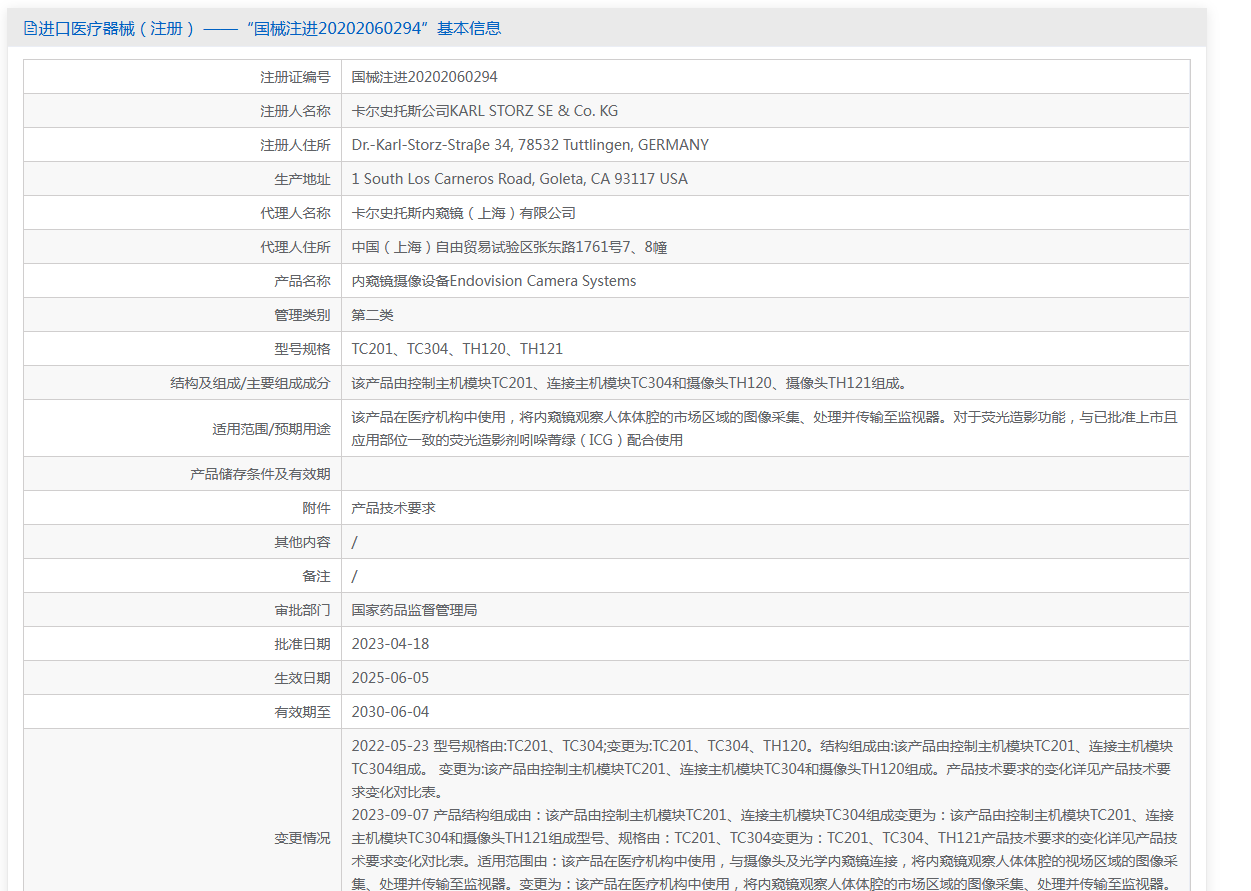1251x891 pixels.
Task: Select registration number 国械注进20202060294 value
Action: (x=425, y=77)
